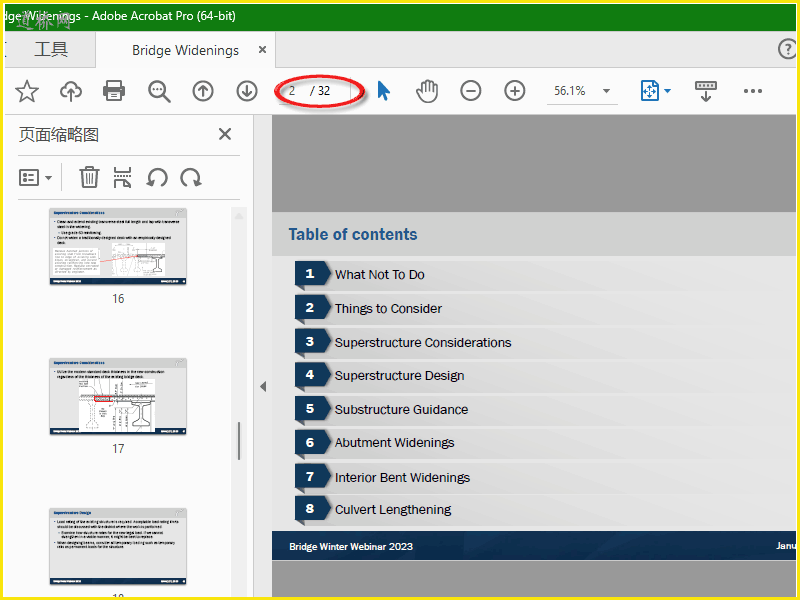
Task: Print the document with printer icon
Action: 114,91
